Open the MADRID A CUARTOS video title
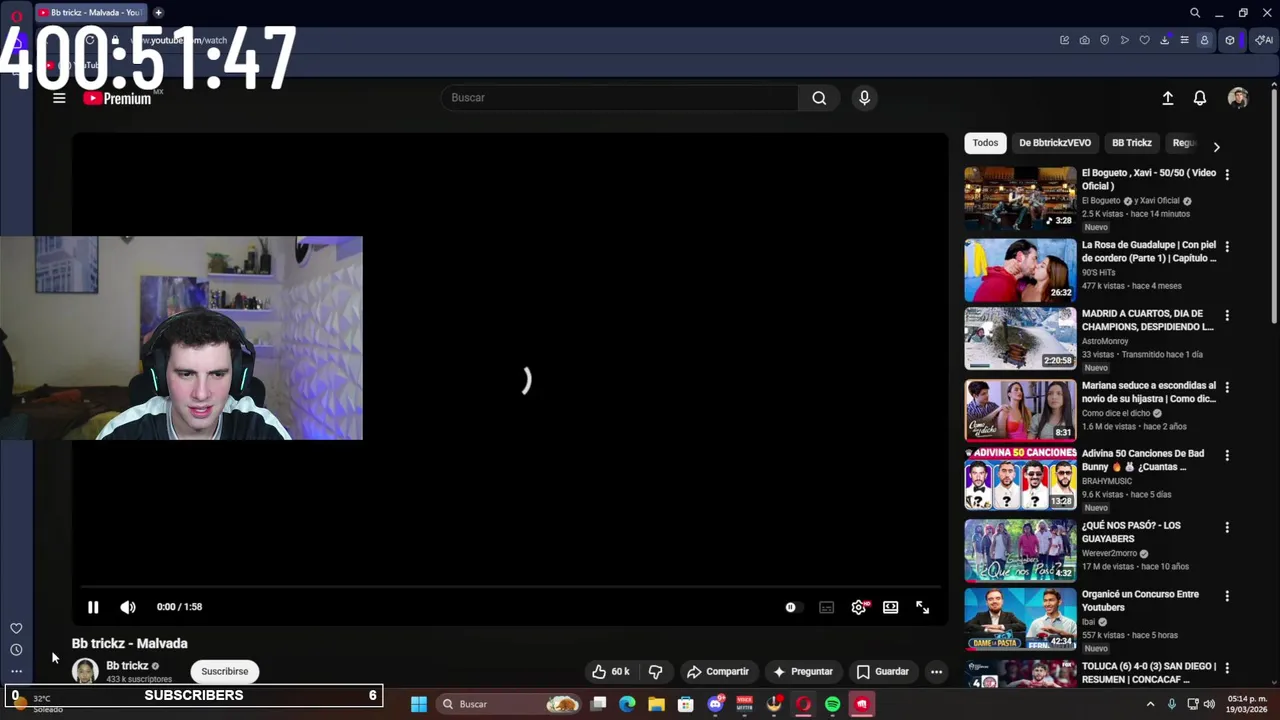 [1147, 320]
